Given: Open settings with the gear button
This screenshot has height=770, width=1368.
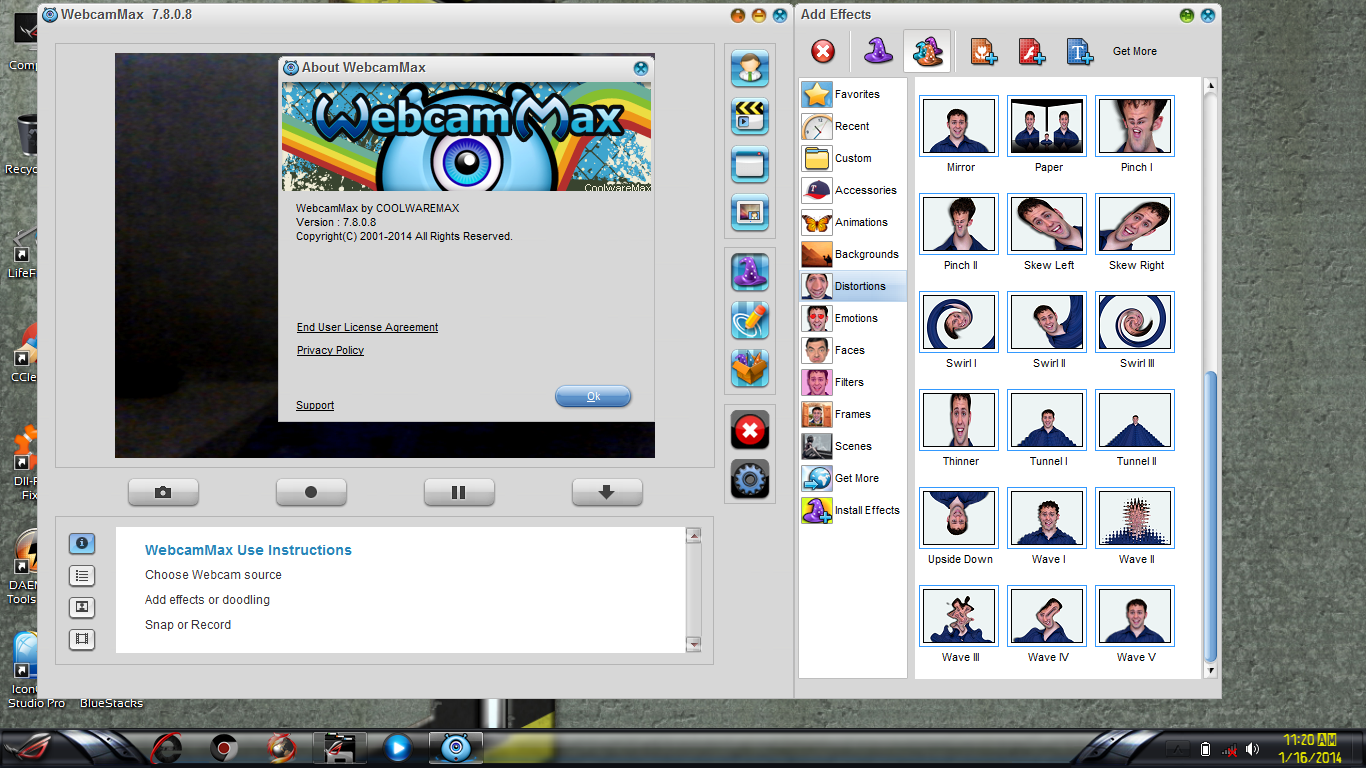Looking at the screenshot, I should [x=749, y=480].
